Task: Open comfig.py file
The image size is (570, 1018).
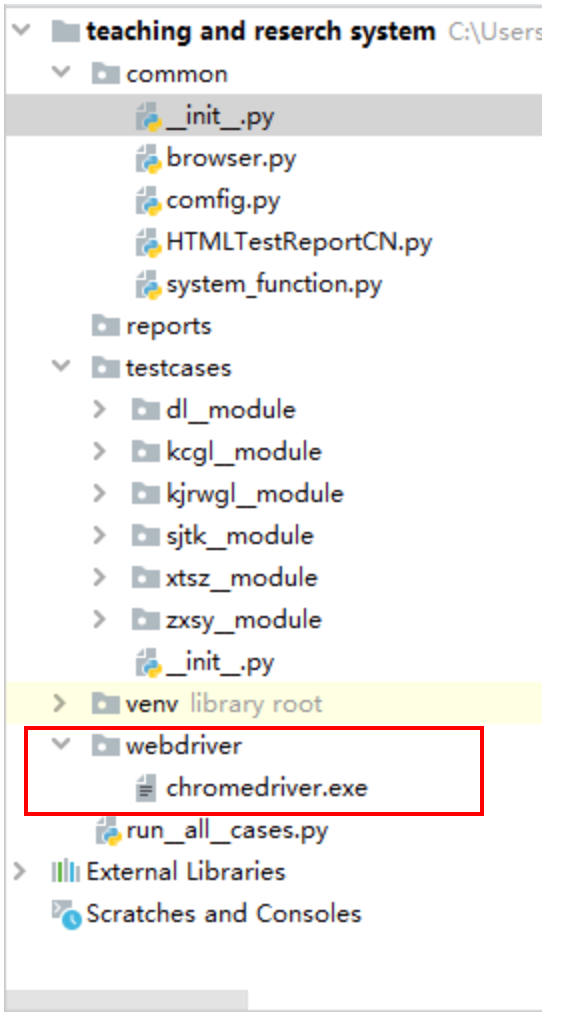Action: 223,201
